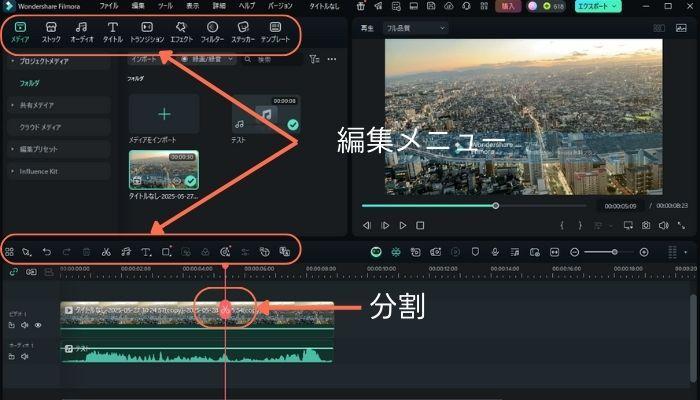The width and height of the screenshot is (700, 400).
Task: Open the ストック (Stock) panel
Action: tap(51, 32)
